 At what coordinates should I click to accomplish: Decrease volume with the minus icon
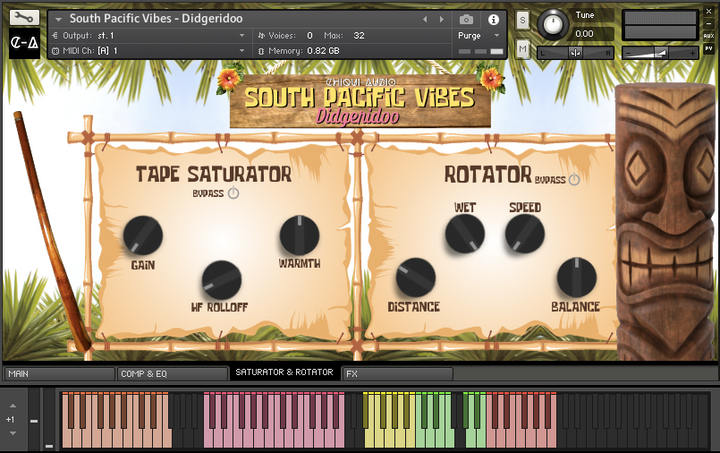[x=629, y=54]
